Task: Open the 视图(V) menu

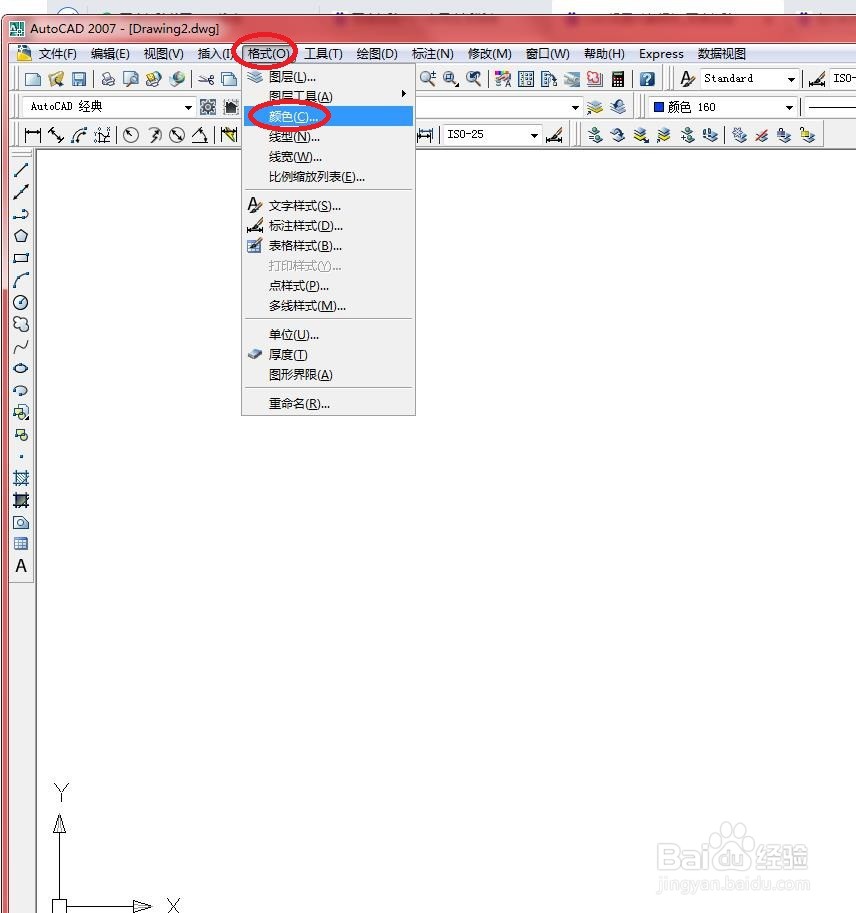Action: [x=164, y=54]
